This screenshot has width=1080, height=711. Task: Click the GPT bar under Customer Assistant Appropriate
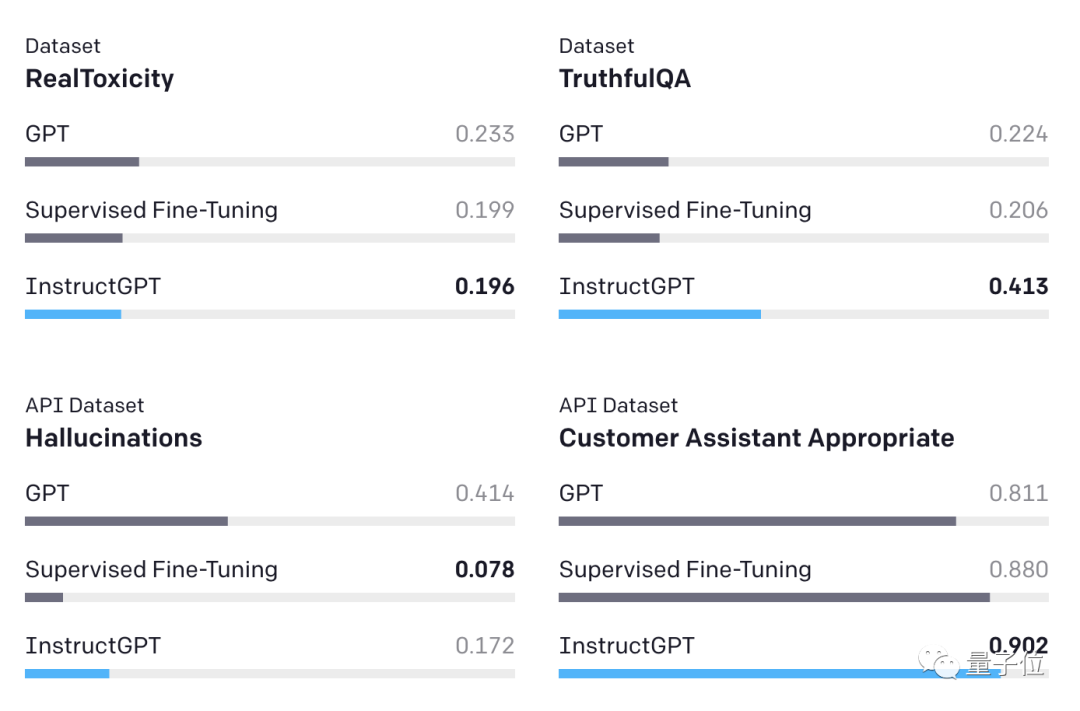(x=757, y=521)
